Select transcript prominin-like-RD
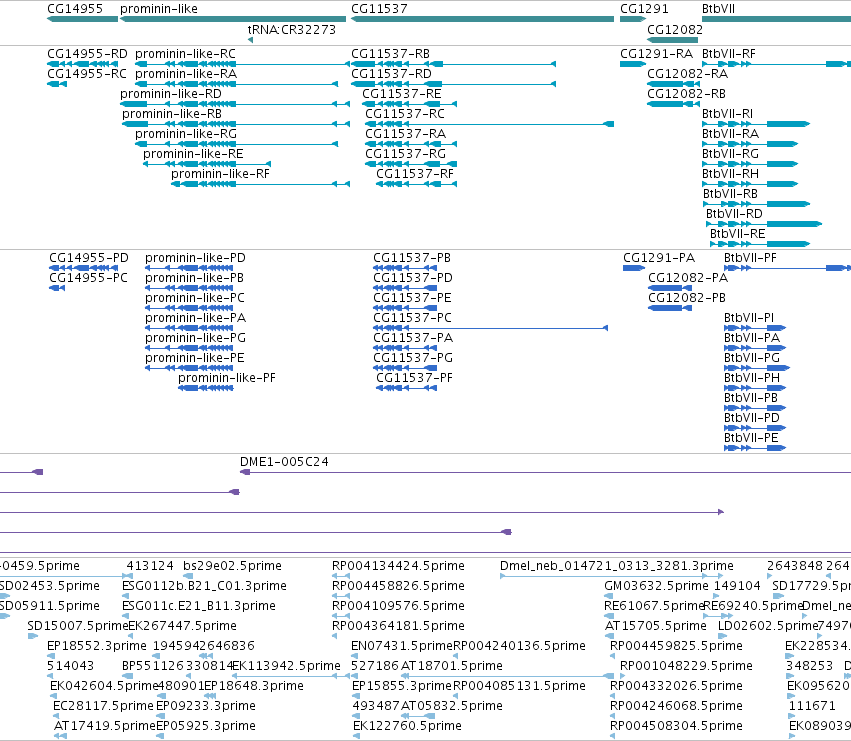 [171, 94]
